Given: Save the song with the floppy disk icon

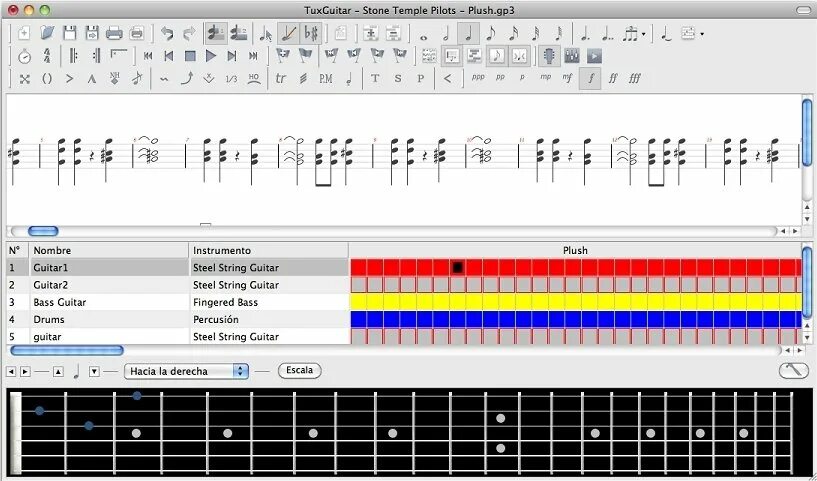Looking at the screenshot, I should click(x=69, y=33).
